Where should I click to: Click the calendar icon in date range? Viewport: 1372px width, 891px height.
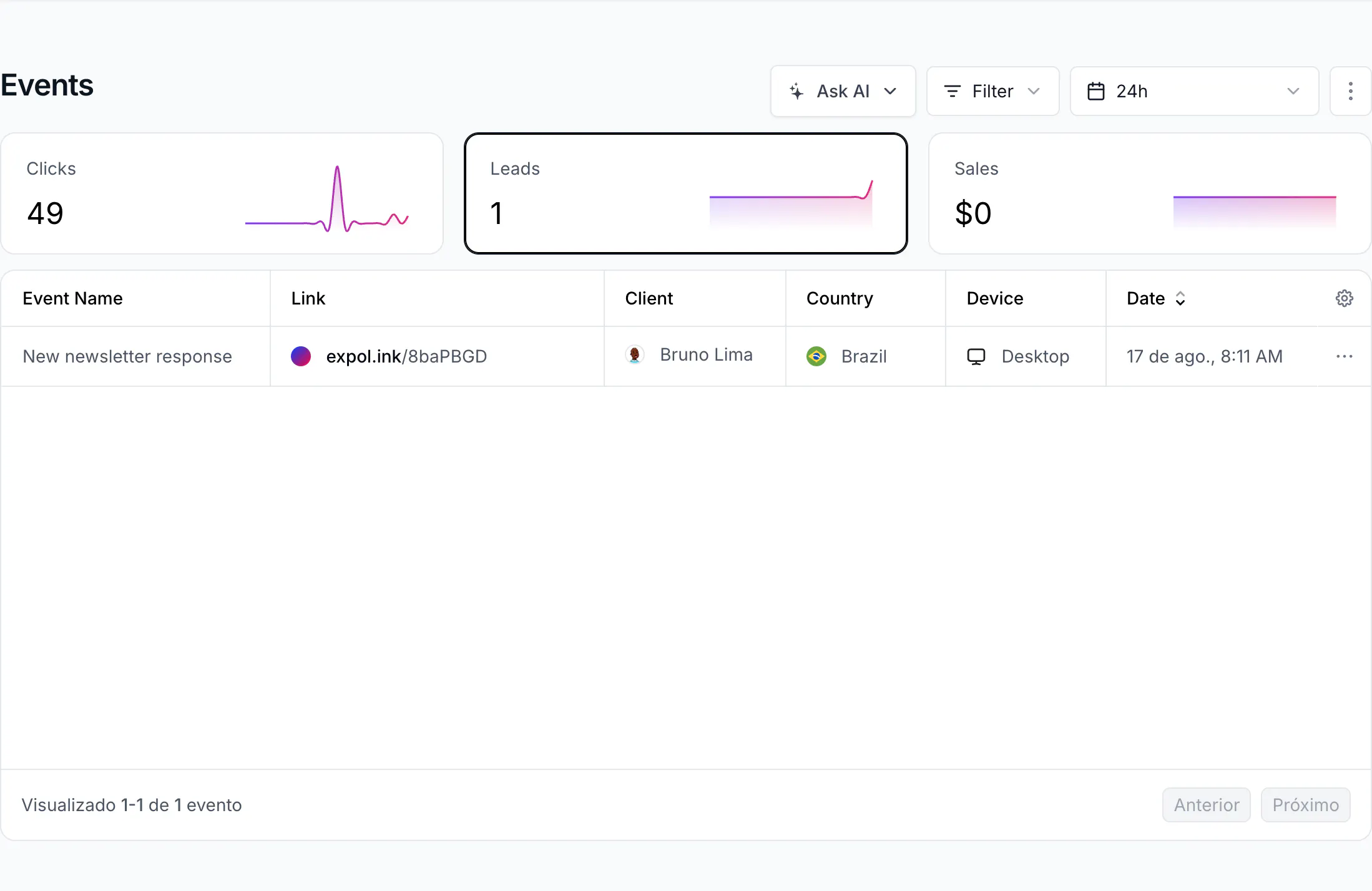click(1096, 91)
